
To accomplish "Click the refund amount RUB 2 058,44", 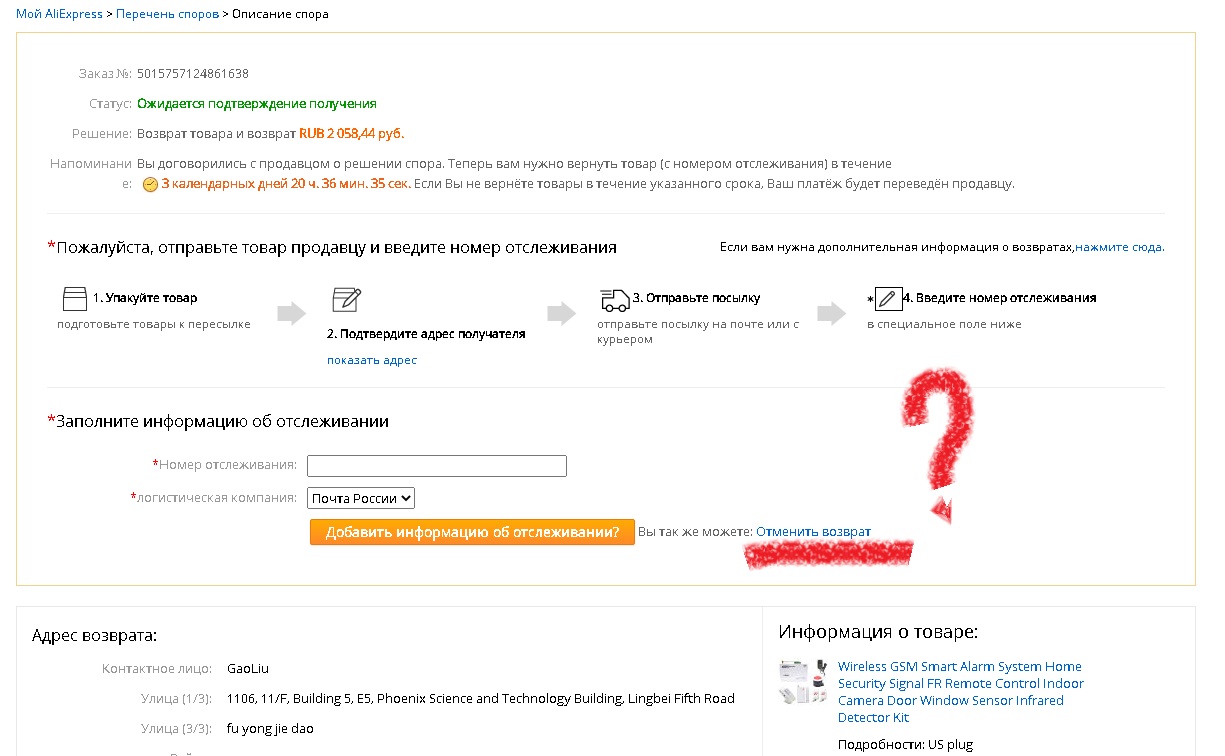I will (351, 134).
